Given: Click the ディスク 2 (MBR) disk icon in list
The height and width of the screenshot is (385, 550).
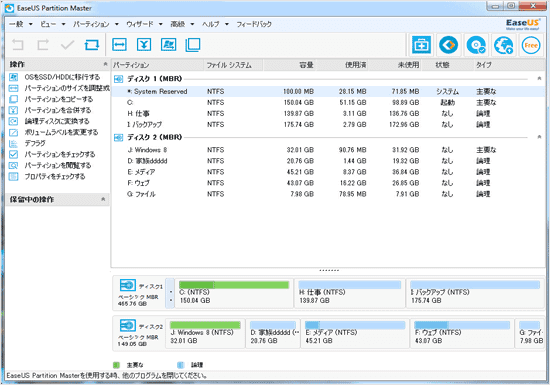Looking at the screenshot, I should [119, 137].
